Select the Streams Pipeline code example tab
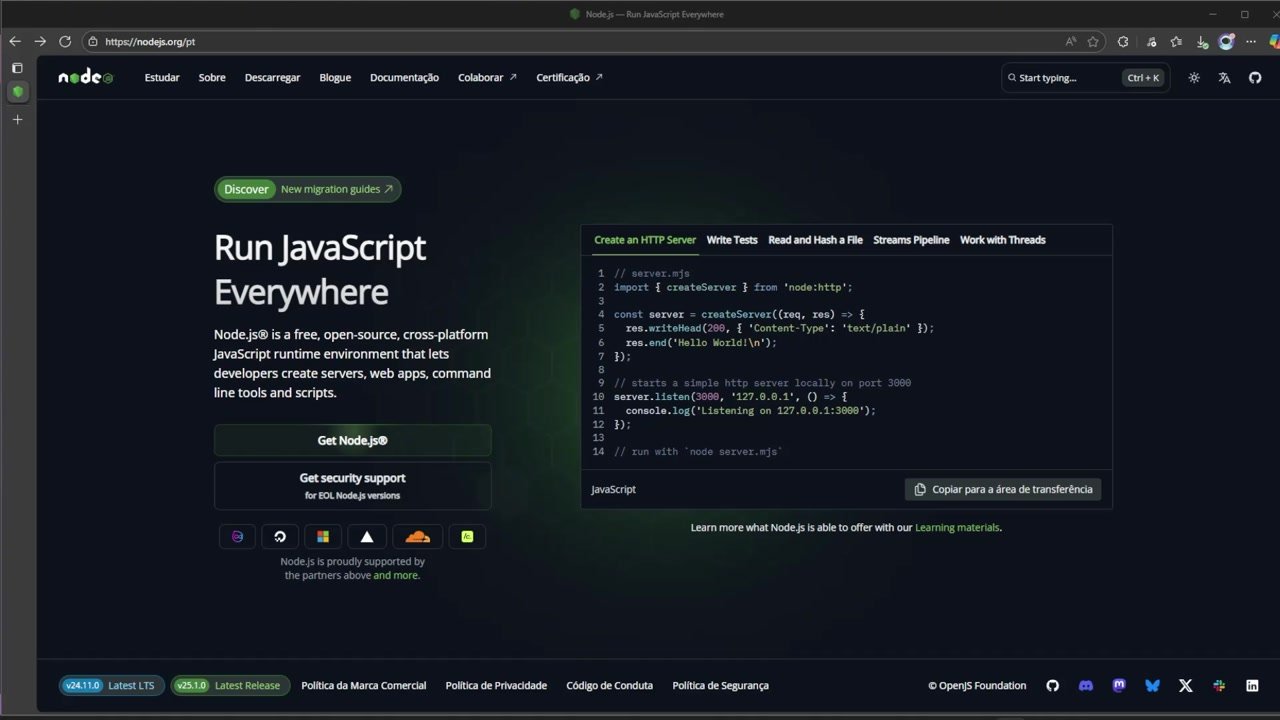1280x720 pixels. (x=911, y=240)
